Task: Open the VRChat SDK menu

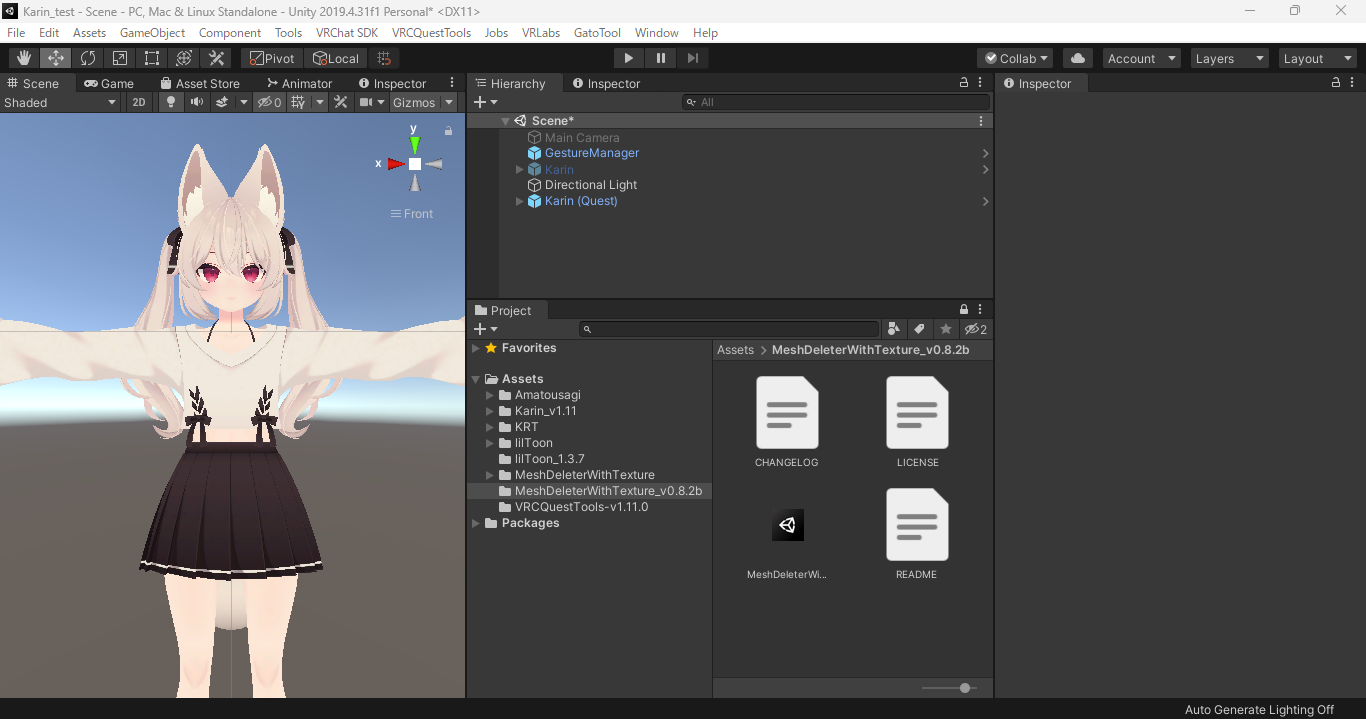Action: pos(347,33)
